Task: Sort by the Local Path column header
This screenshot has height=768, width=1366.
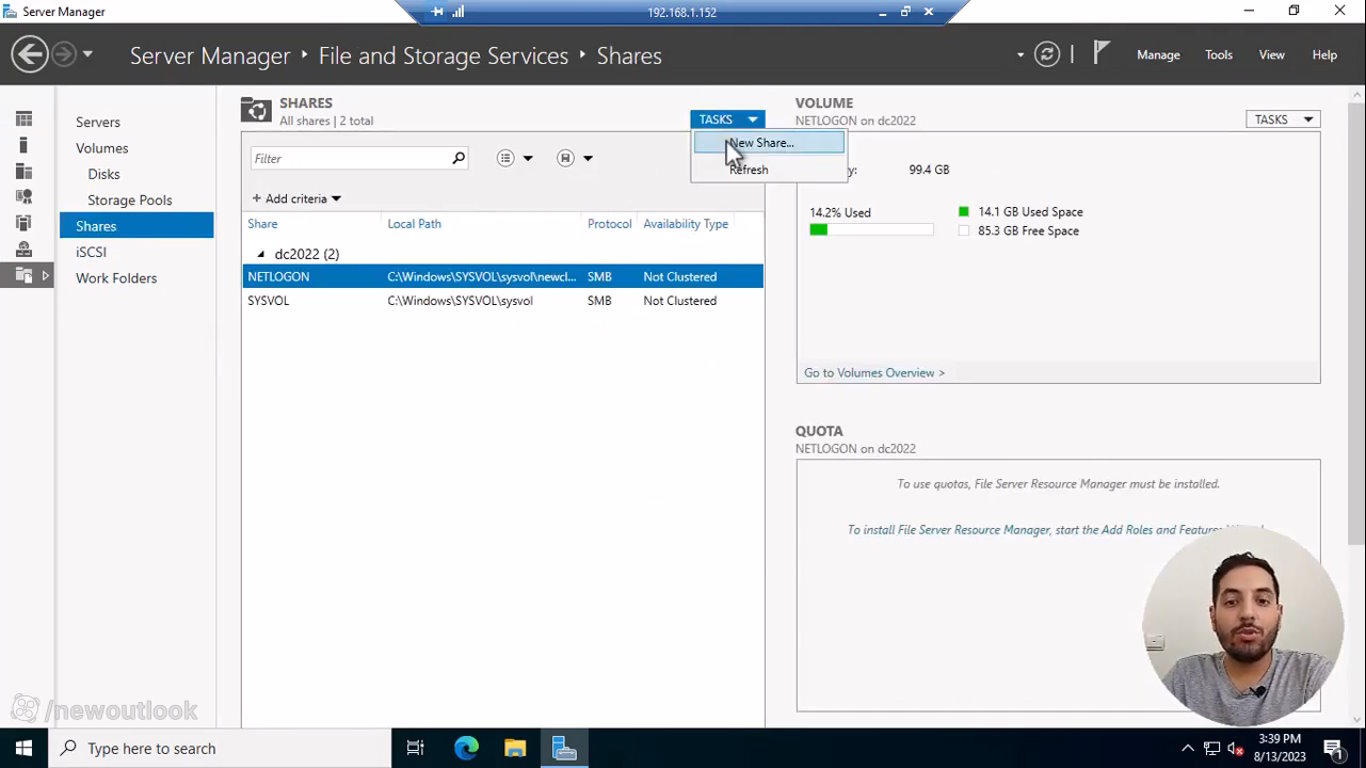Action: (x=414, y=224)
